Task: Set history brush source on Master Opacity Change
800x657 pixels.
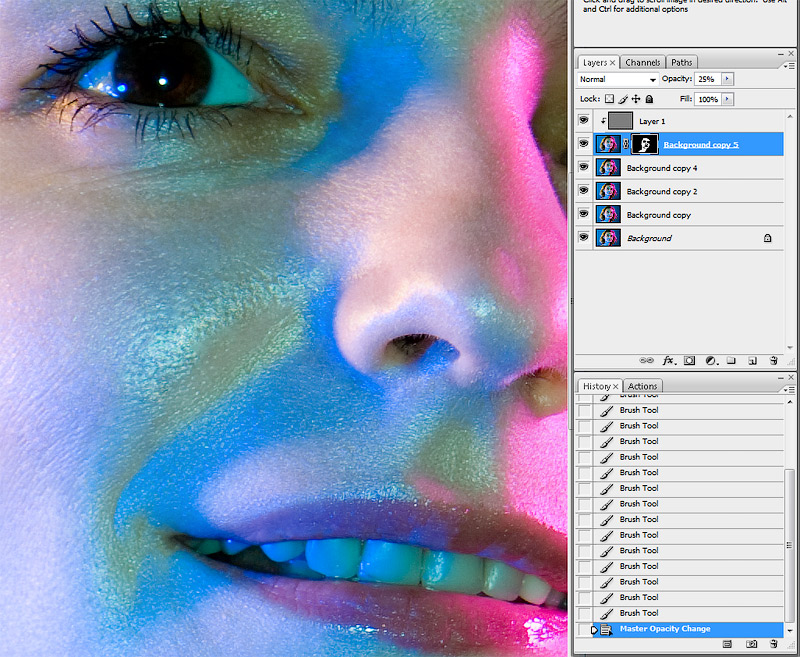Action: pos(584,629)
